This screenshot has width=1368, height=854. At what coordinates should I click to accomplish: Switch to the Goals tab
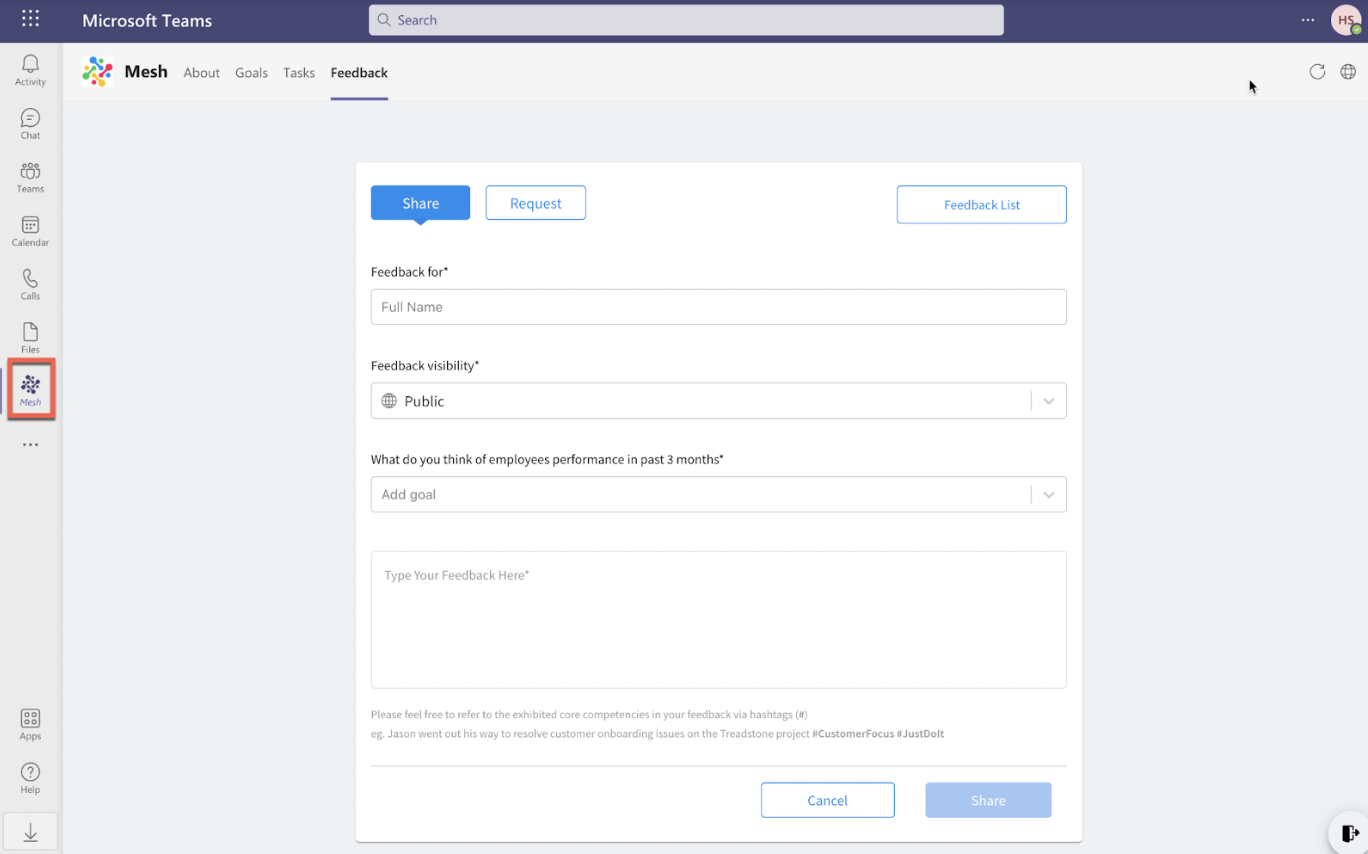(251, 73)
